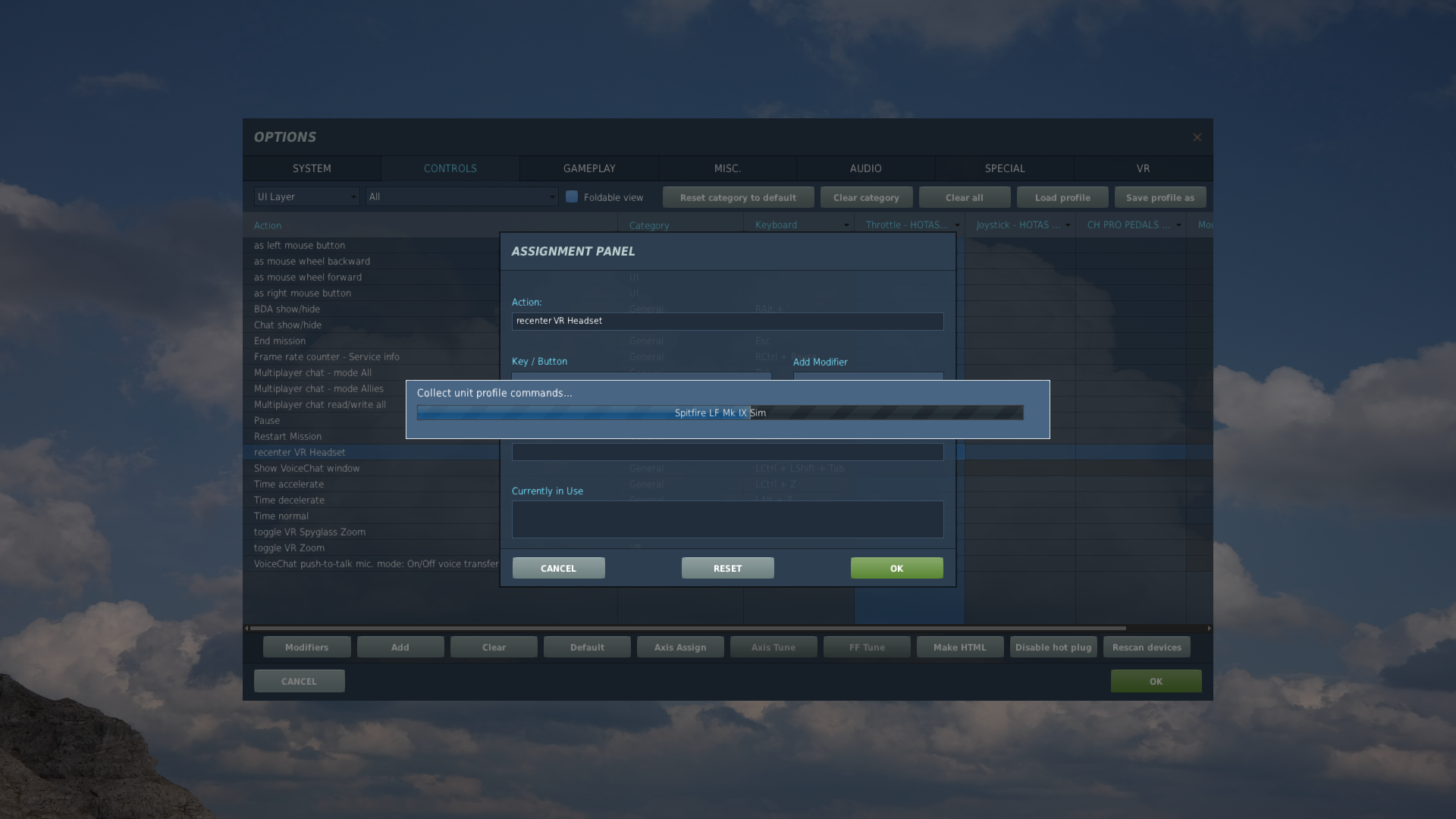
Task: Click the Clear category button
Action: point(866,197)
